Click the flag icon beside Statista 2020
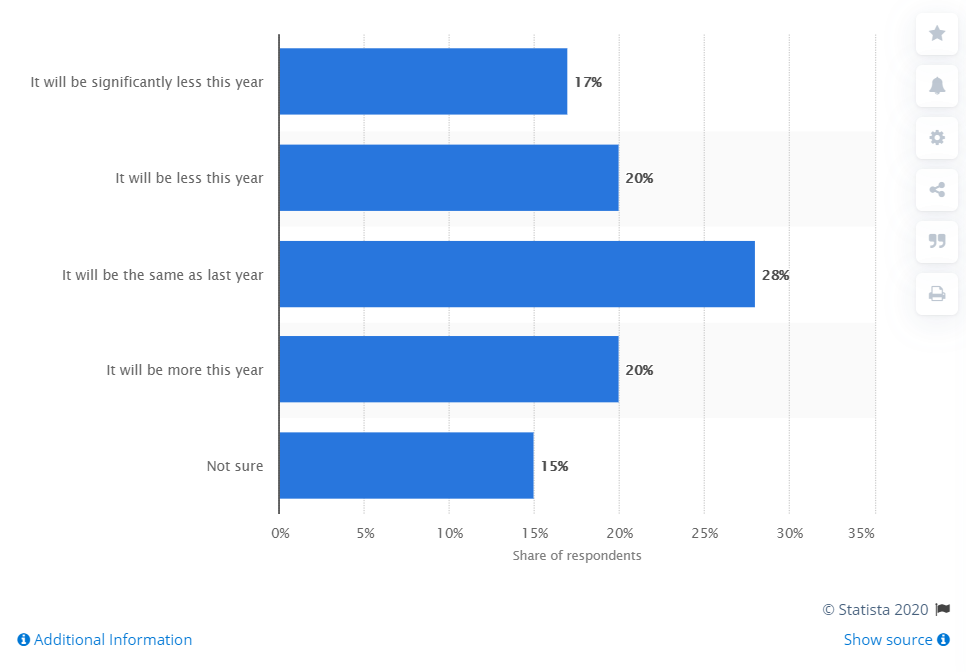The height and width of the screenshot is (672, 966). tap(942, 609)
